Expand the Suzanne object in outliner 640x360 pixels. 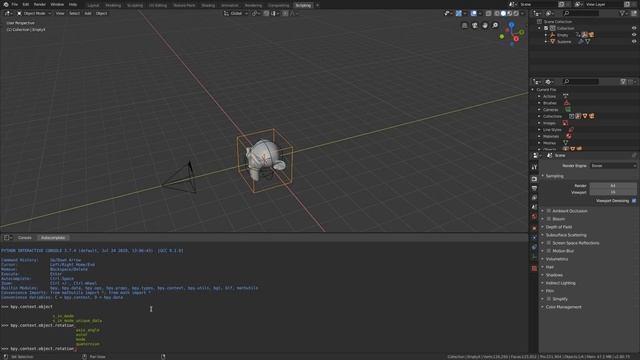coord(546,41)
